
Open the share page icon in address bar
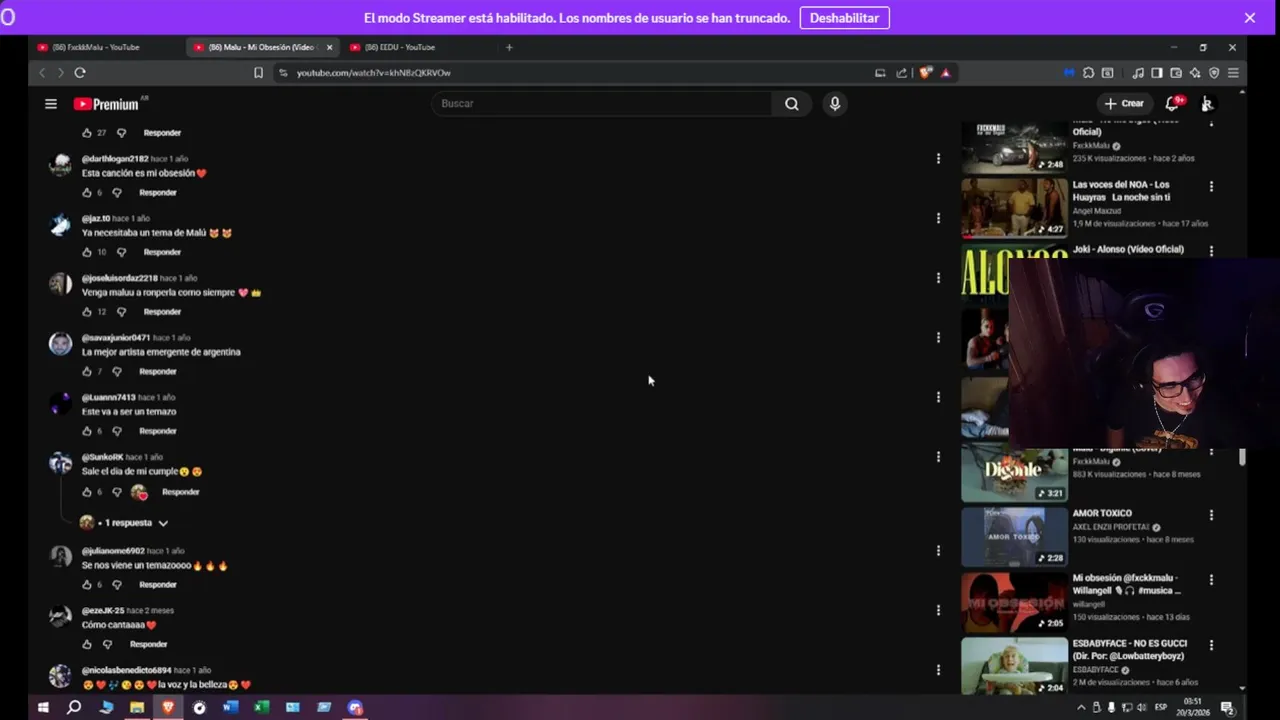coord(902,73)
